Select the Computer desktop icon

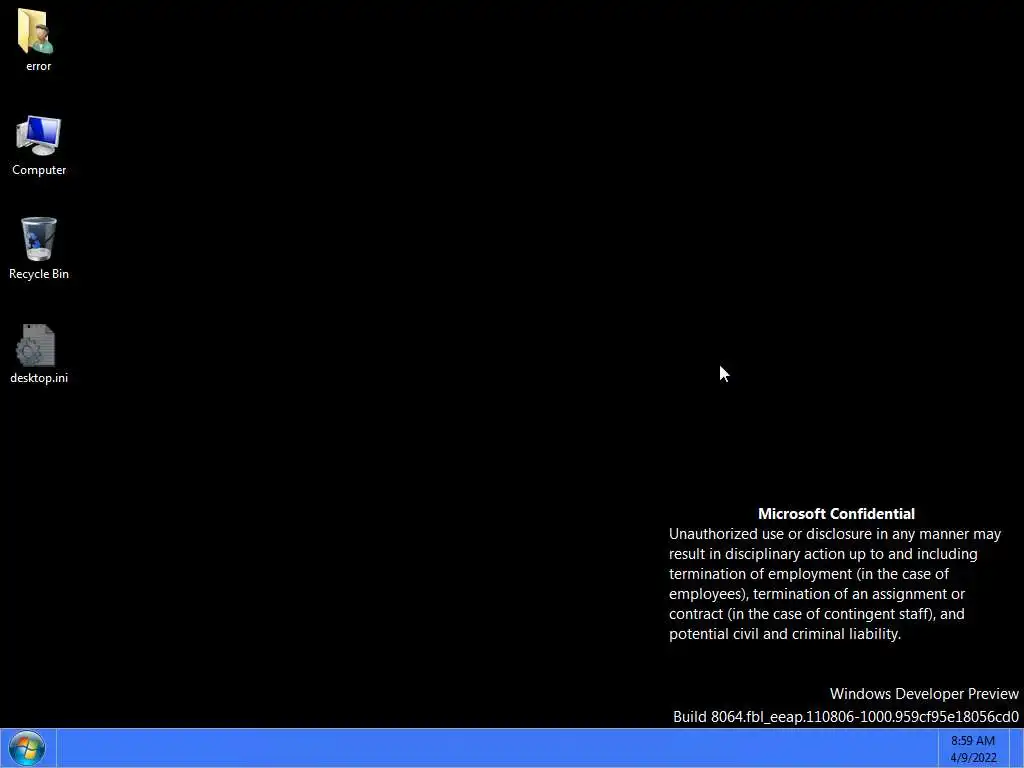pos(38,136)
